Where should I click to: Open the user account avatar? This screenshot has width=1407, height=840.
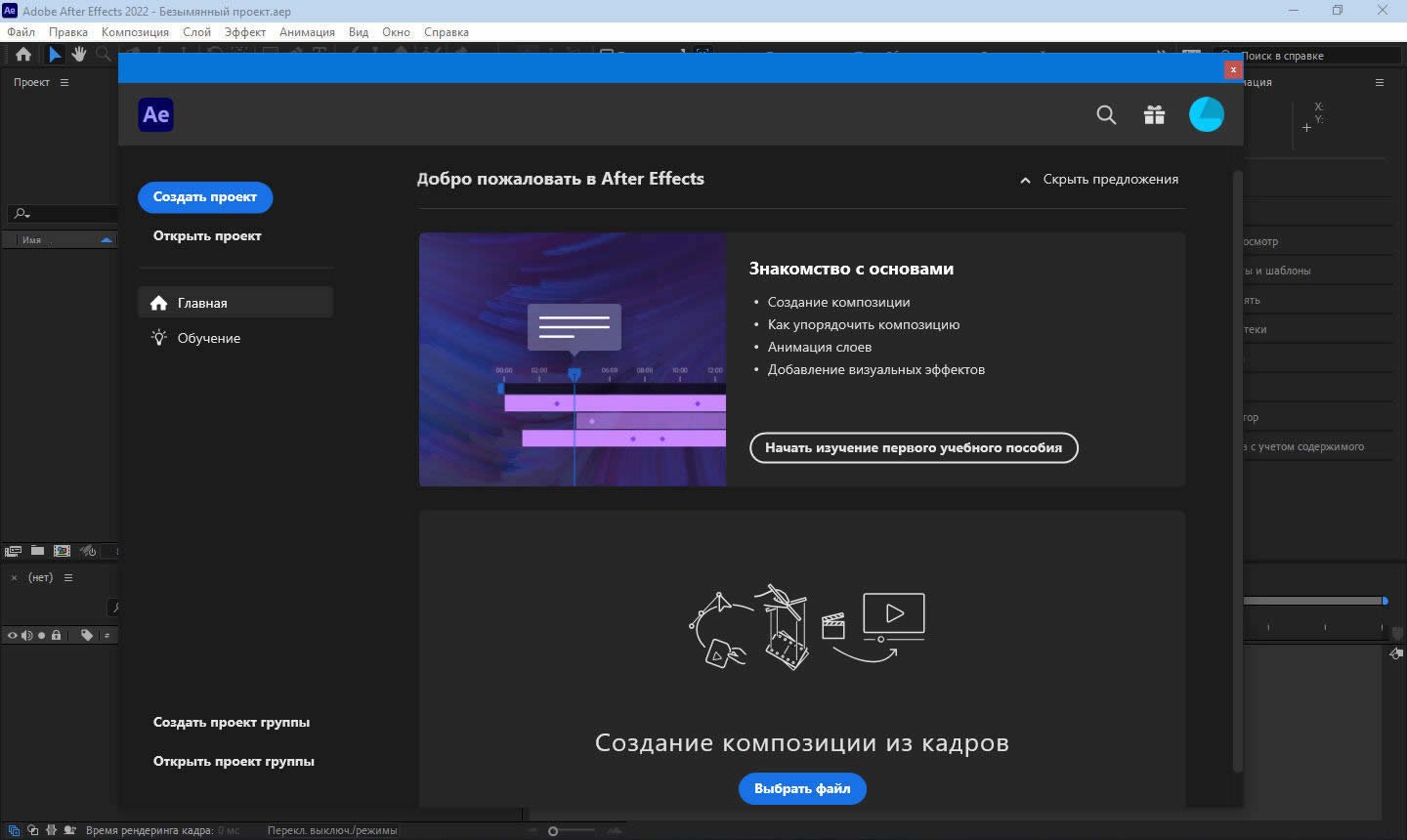click(1206, 114)
